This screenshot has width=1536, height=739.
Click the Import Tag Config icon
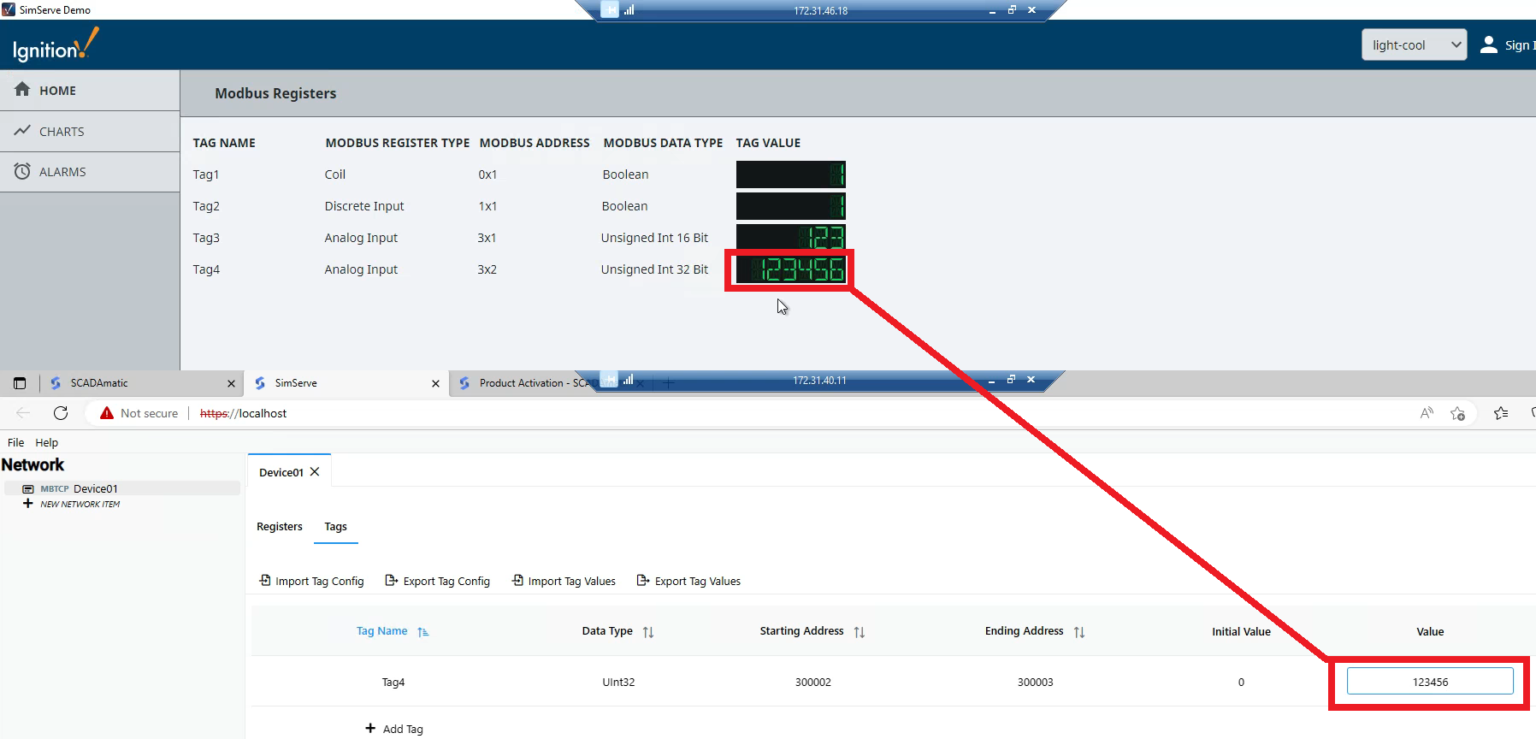[x=265, y=580]
